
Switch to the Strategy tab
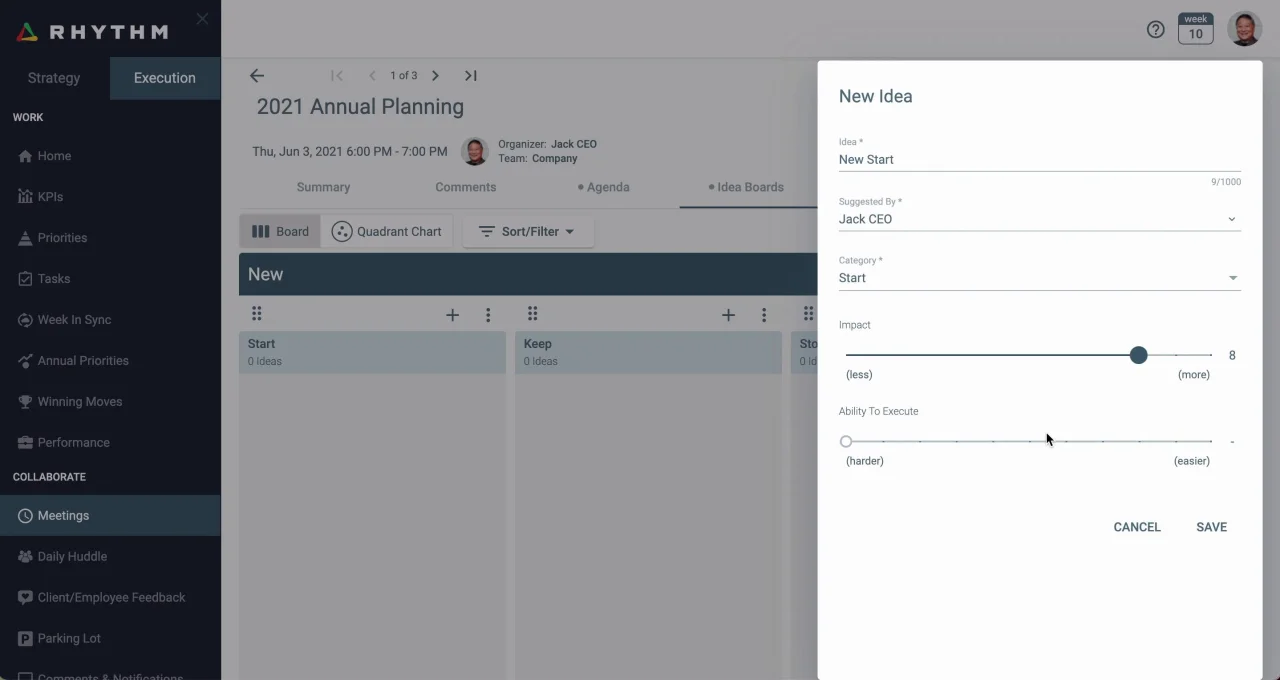pos(54,78)
